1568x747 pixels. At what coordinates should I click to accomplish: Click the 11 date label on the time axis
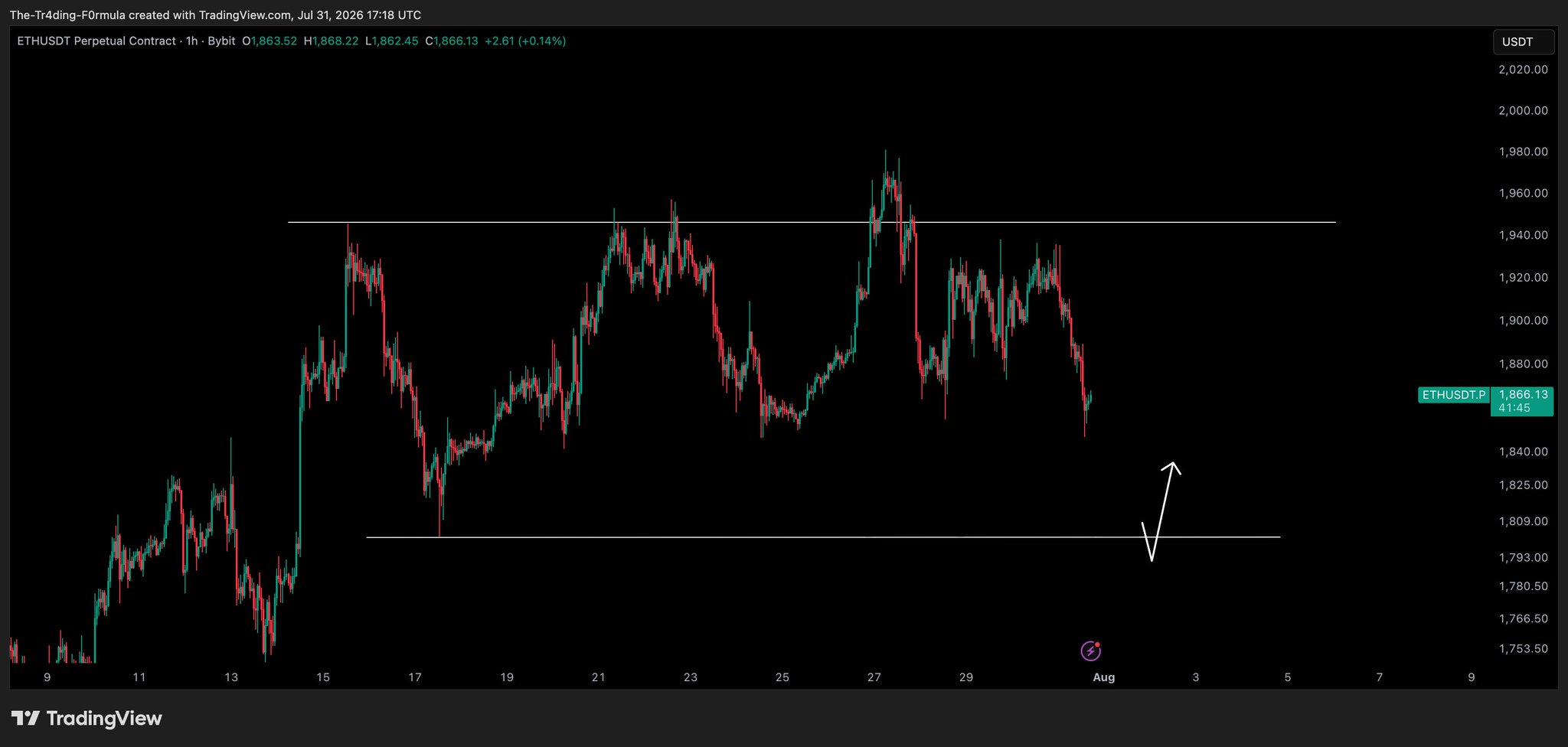[x=139, y=677]
